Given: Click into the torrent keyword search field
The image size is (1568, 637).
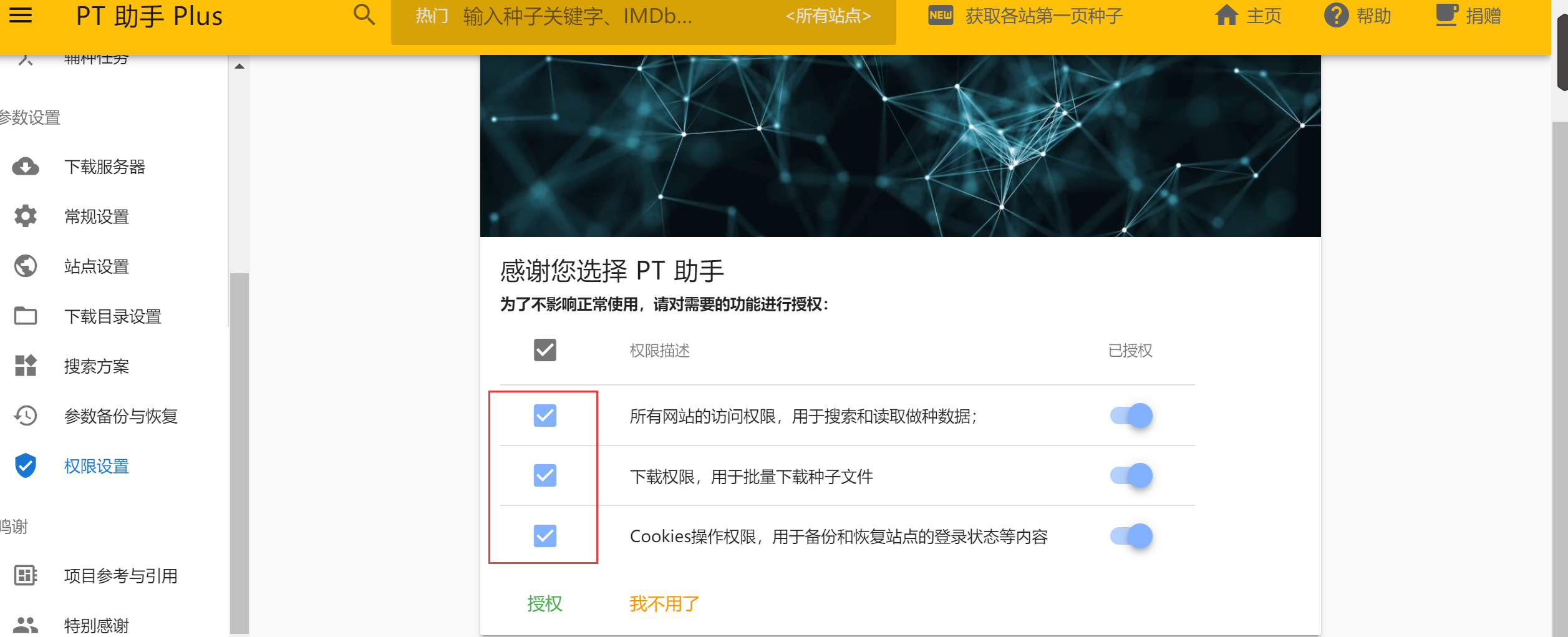Looking at the screenshot, I should coord(617,16).
